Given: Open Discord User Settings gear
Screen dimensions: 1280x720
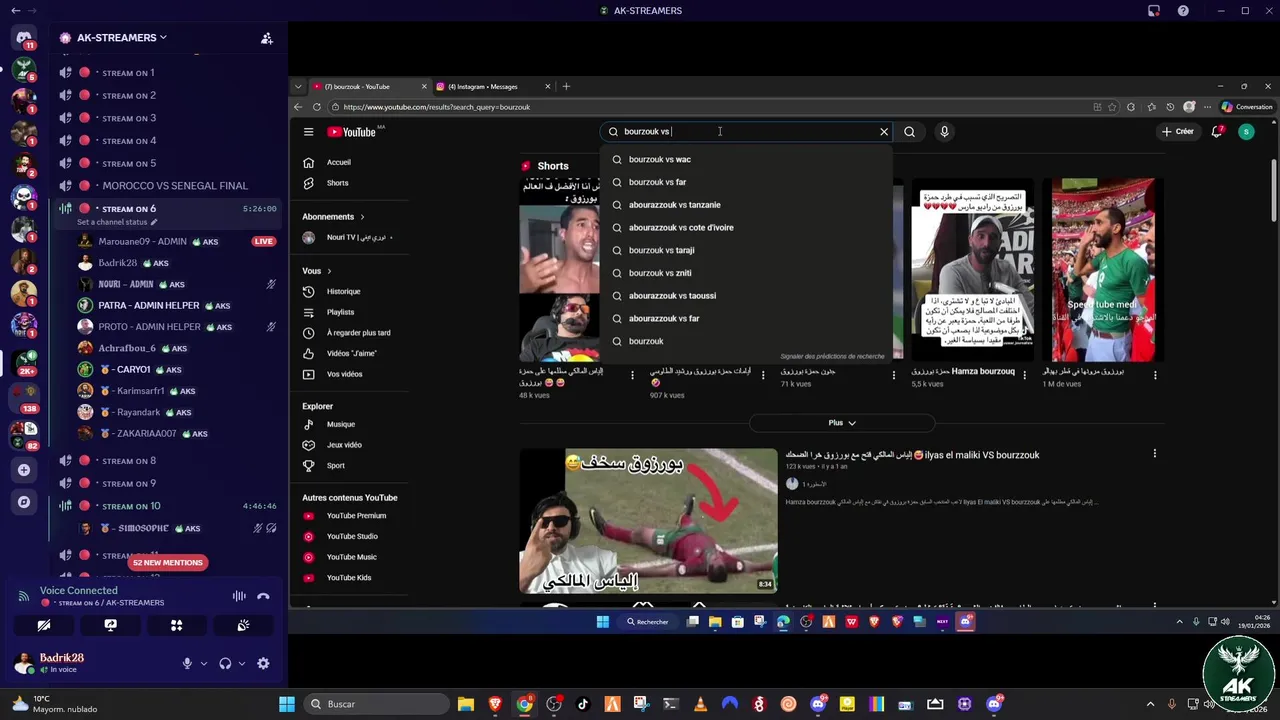Looking at the screenshot, I should 263,663.
